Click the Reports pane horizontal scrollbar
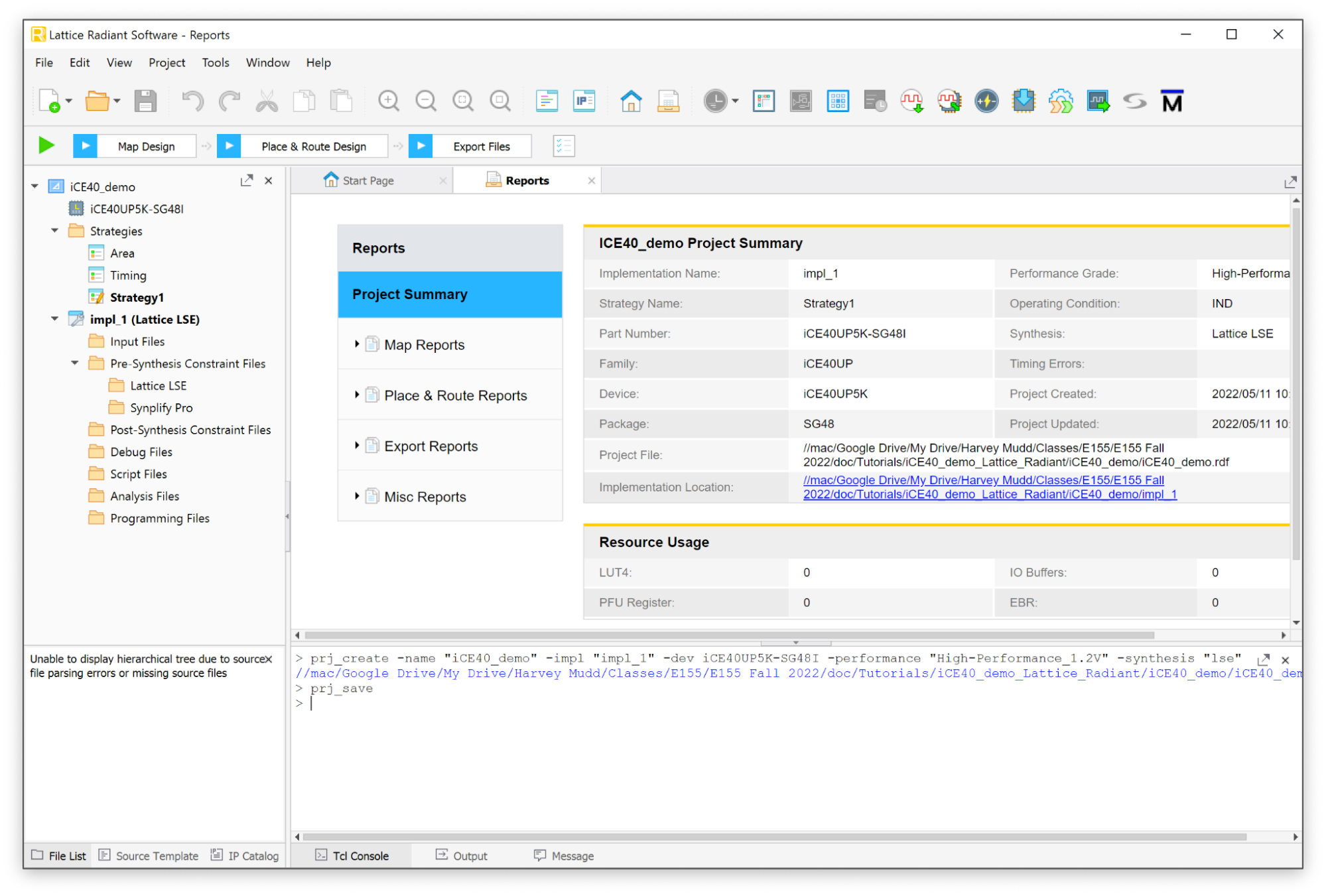Viewport: 1326px width, 896px height. pos(729,635)
